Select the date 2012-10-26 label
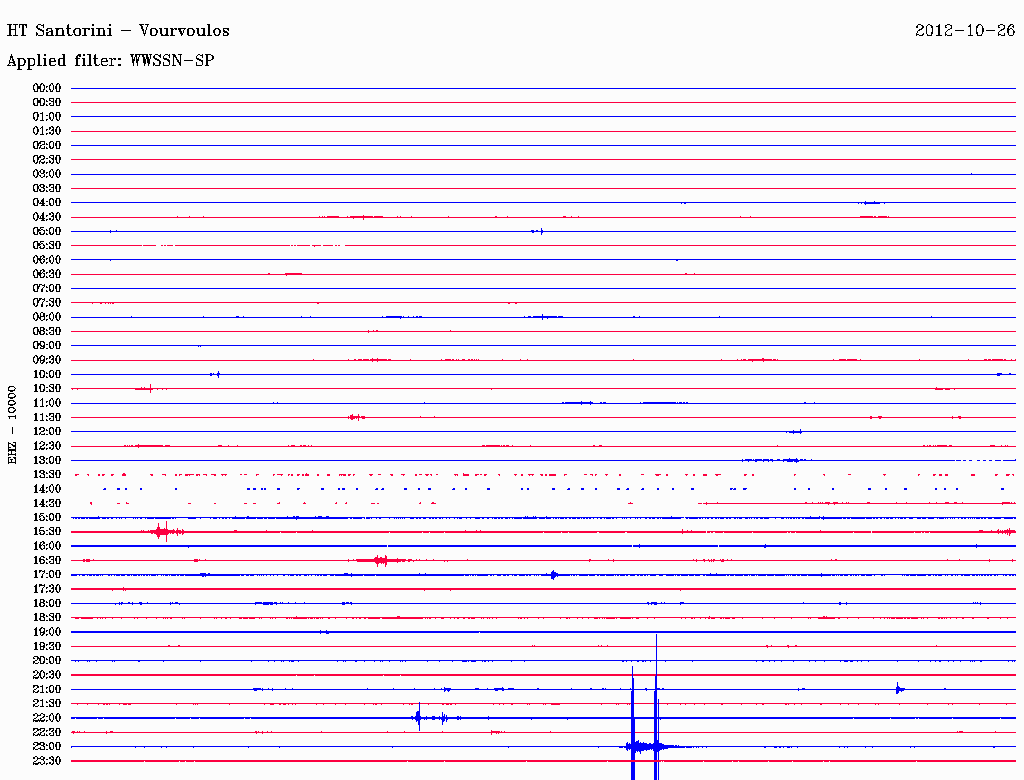 click(x=965, y=31)
